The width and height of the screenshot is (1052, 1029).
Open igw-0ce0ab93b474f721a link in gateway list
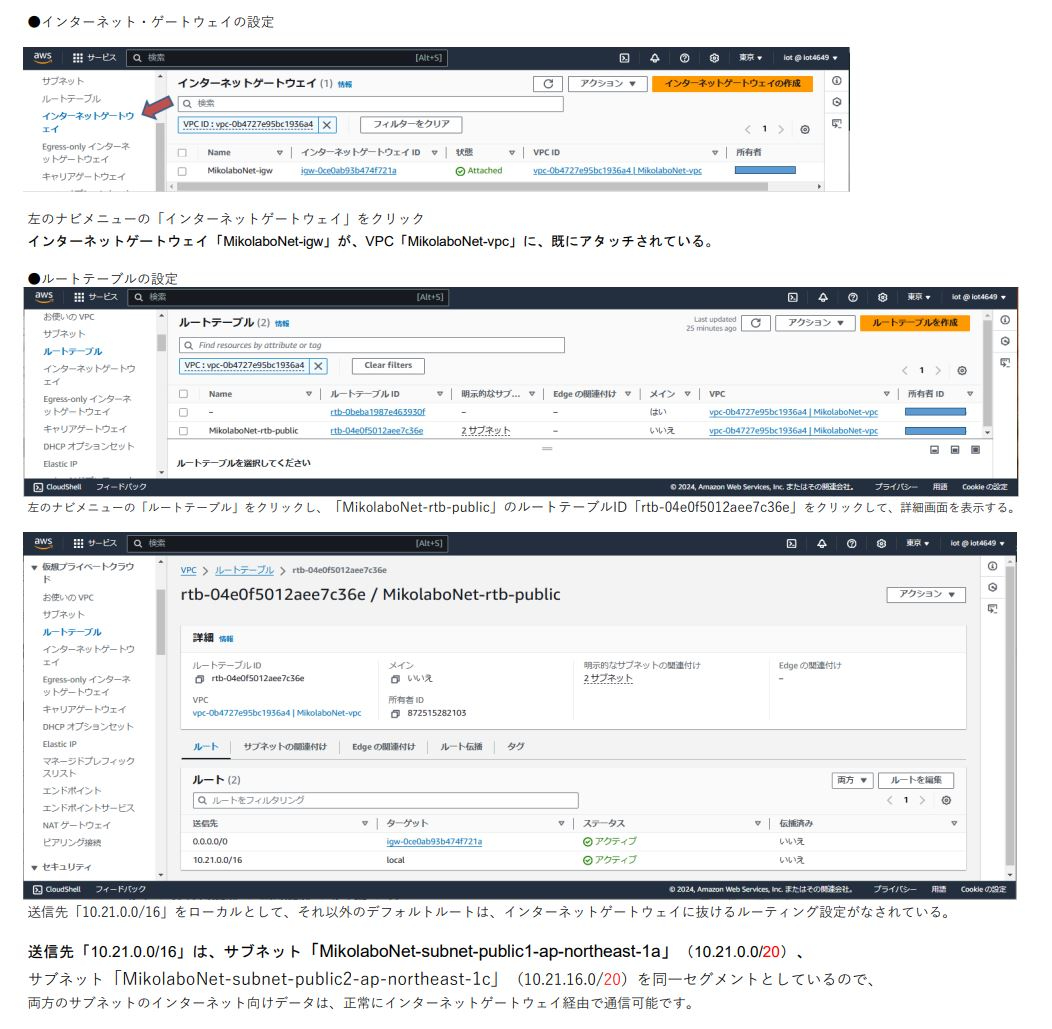tap(348, 171)
